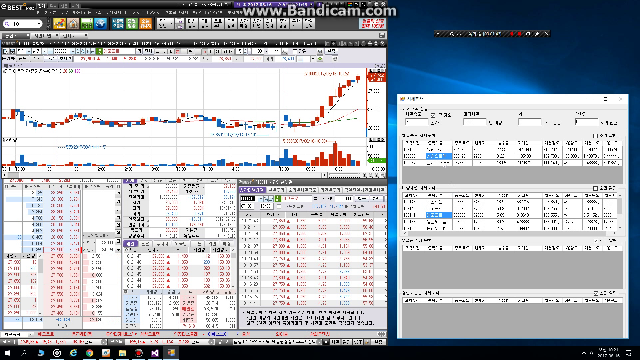Open Visual Studio from the taskbar

click(x=155, y=353)
